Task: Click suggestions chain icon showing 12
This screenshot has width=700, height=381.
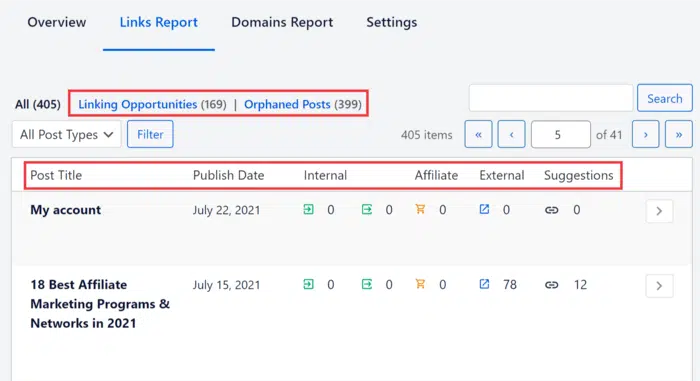Action: point(551,285)
